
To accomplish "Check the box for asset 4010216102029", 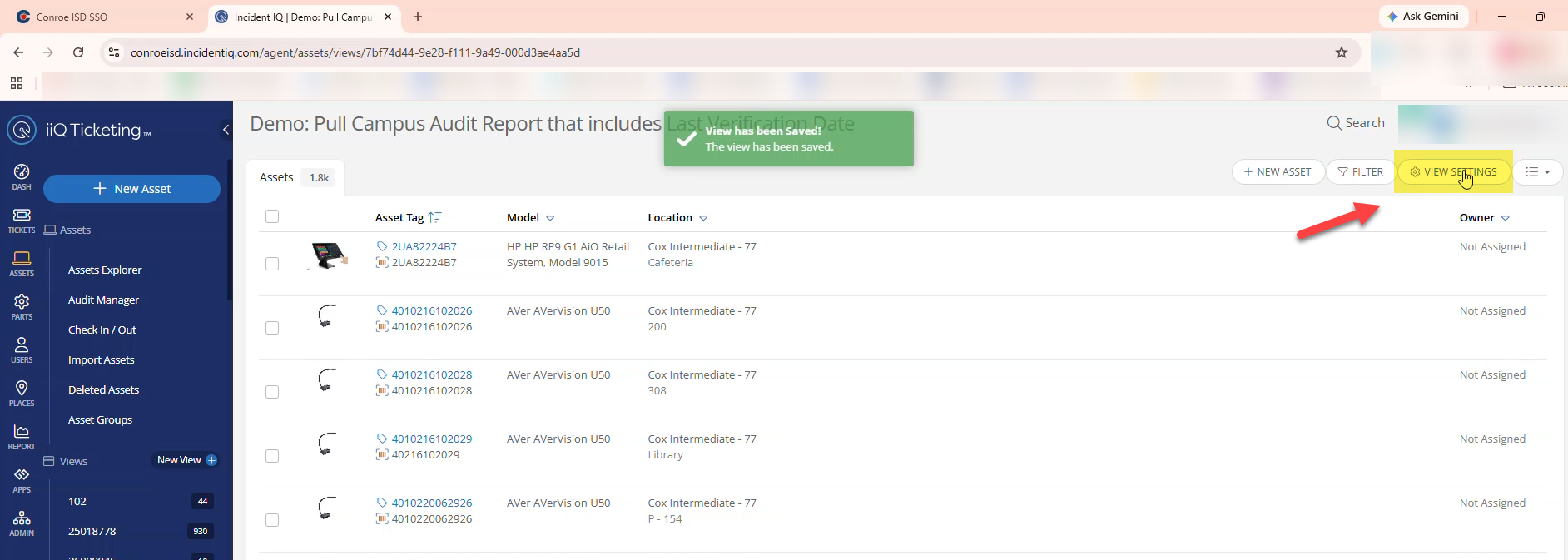I will (x=272, y=456).
